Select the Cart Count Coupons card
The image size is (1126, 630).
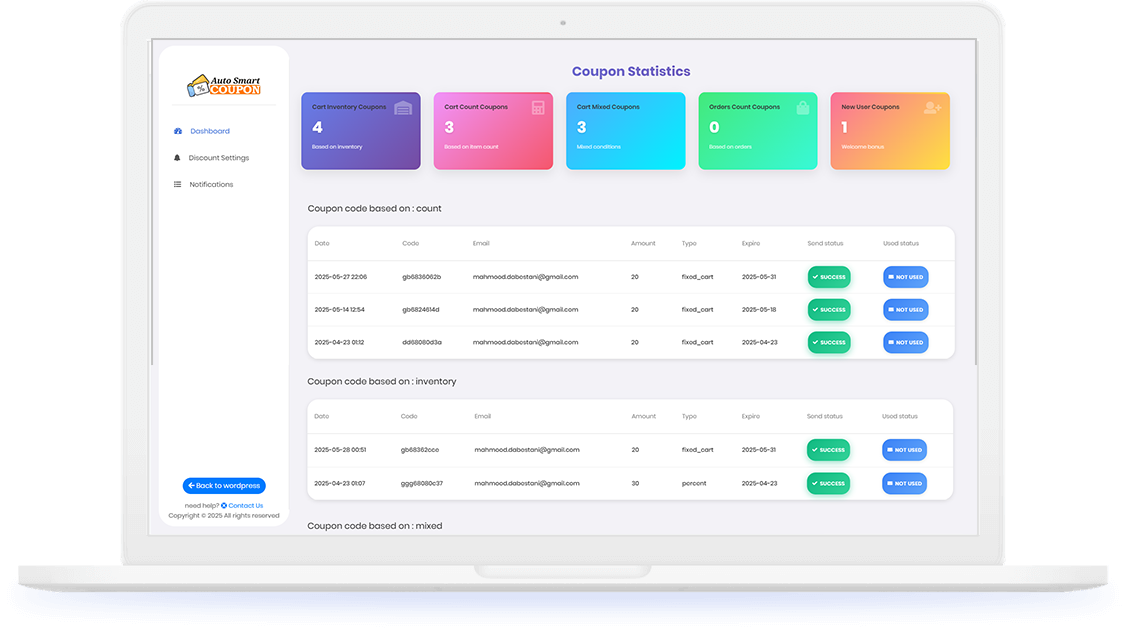493,131
